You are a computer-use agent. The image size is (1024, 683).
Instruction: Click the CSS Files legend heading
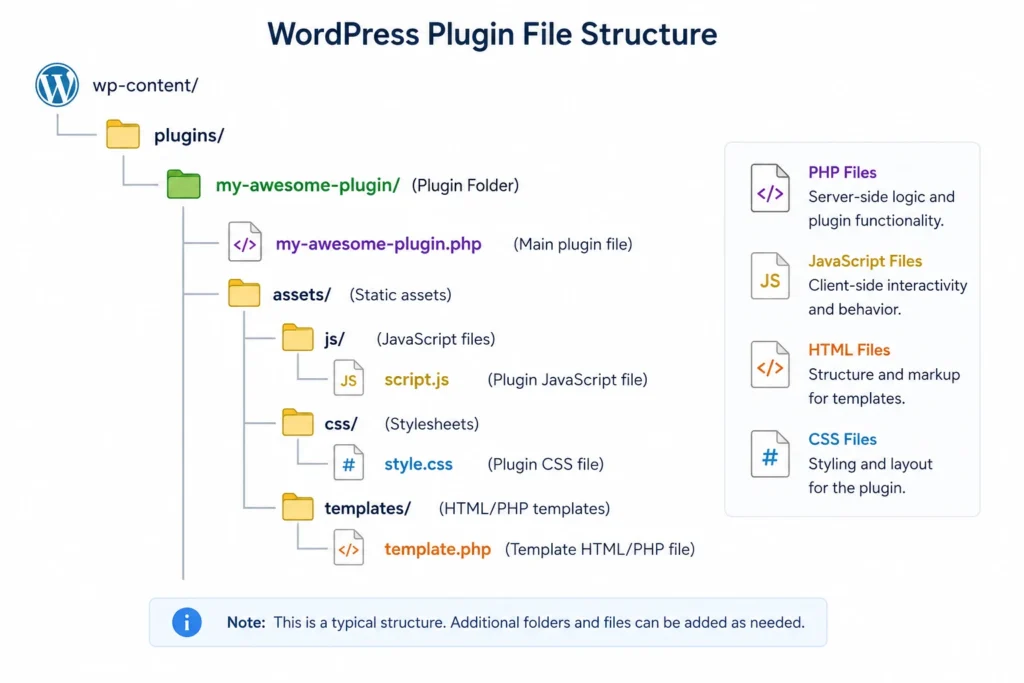(x=842, y=439)
